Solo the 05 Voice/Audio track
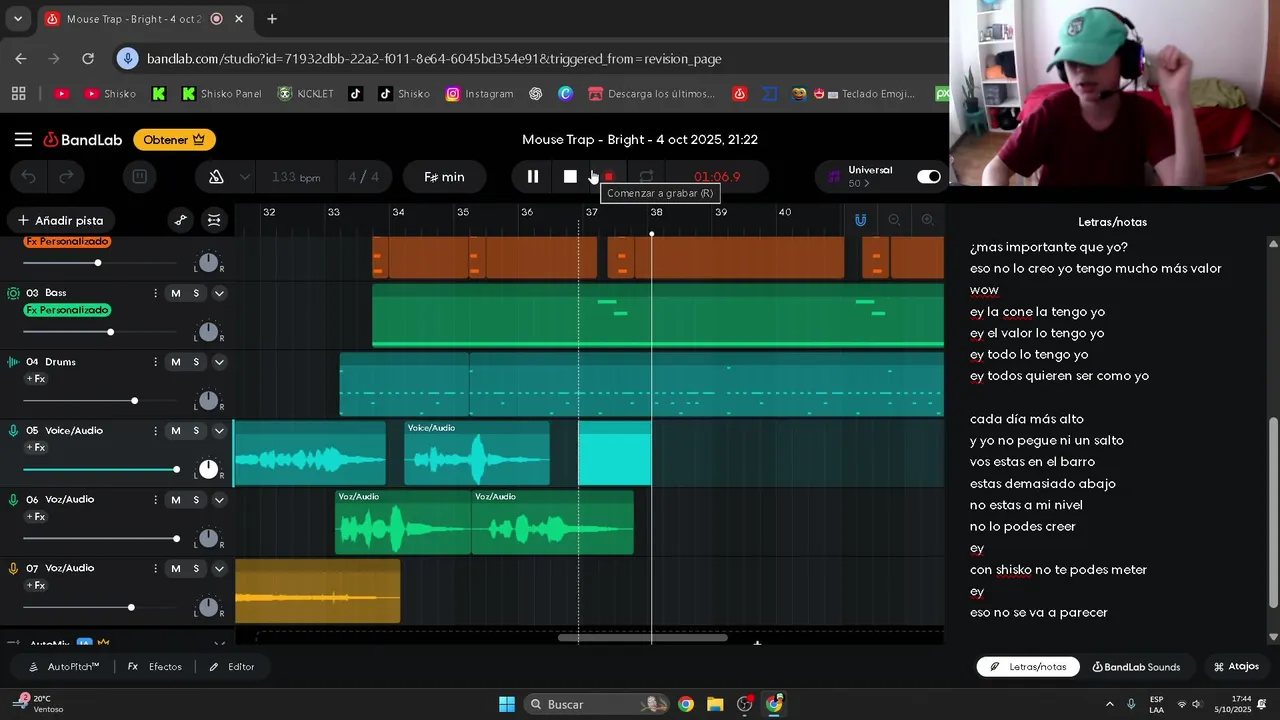Image resolution: width=1280 pixels, height=720 pixels. 196,431
